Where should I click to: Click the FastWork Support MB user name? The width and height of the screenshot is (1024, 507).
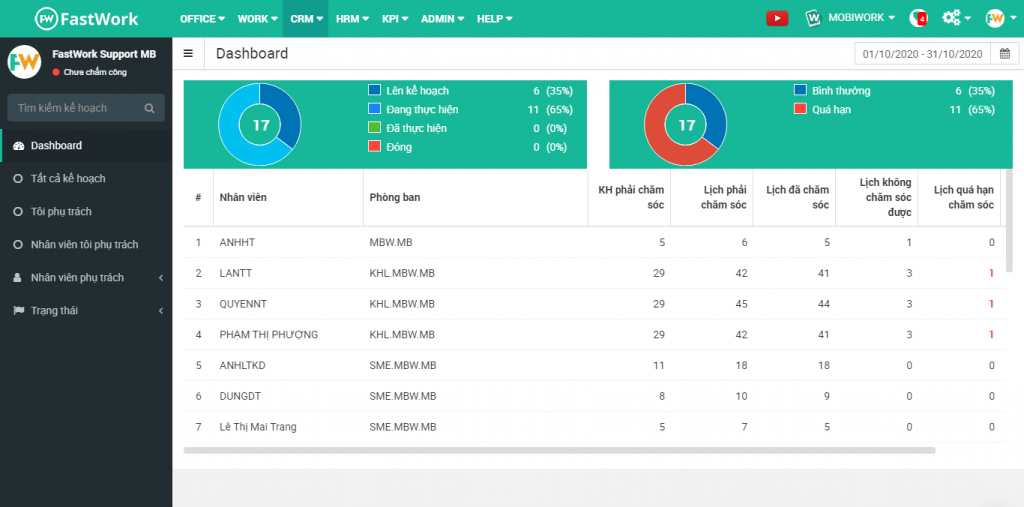(x=104, y=54)
